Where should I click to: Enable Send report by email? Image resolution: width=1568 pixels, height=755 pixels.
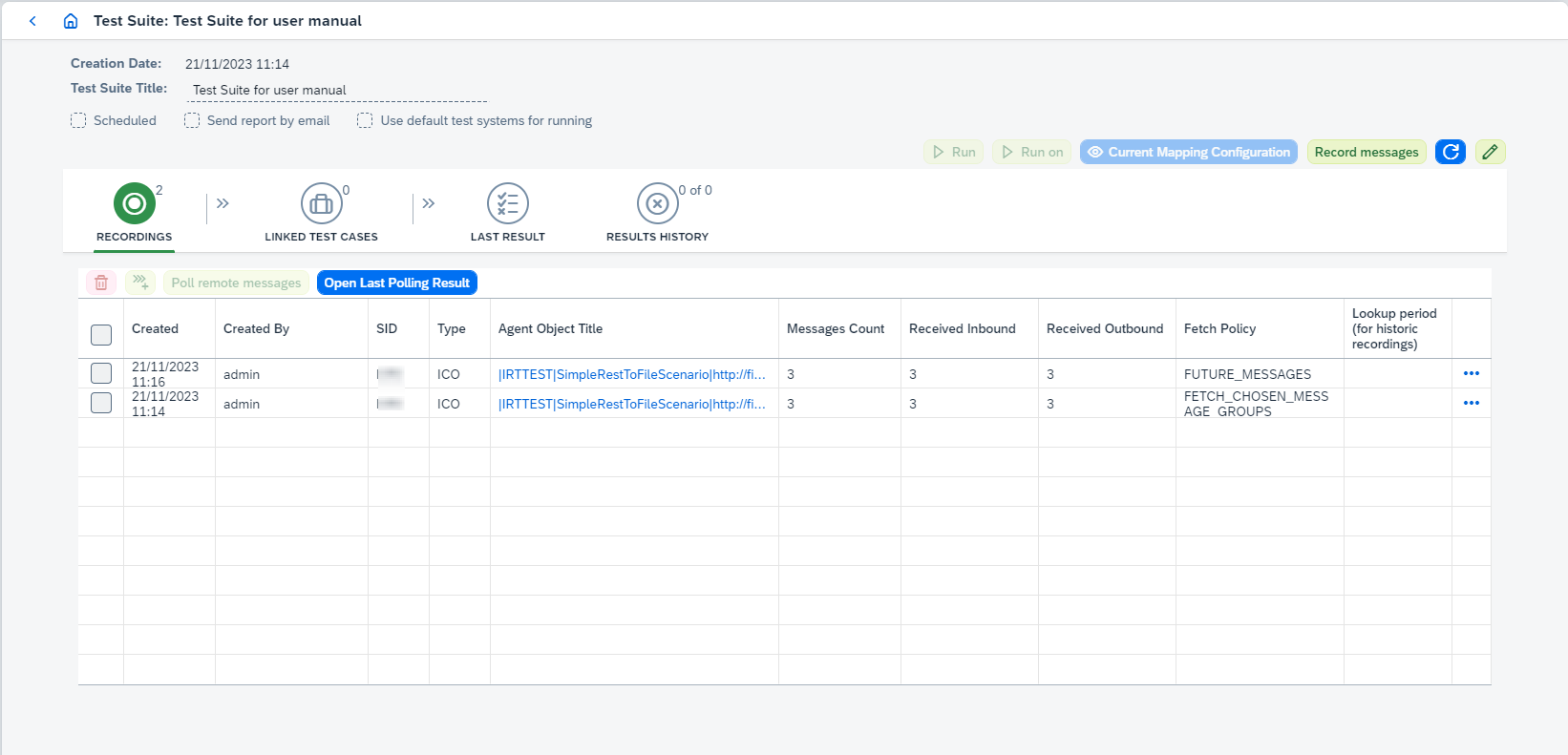pyautogui.click(x=192, y=120)
